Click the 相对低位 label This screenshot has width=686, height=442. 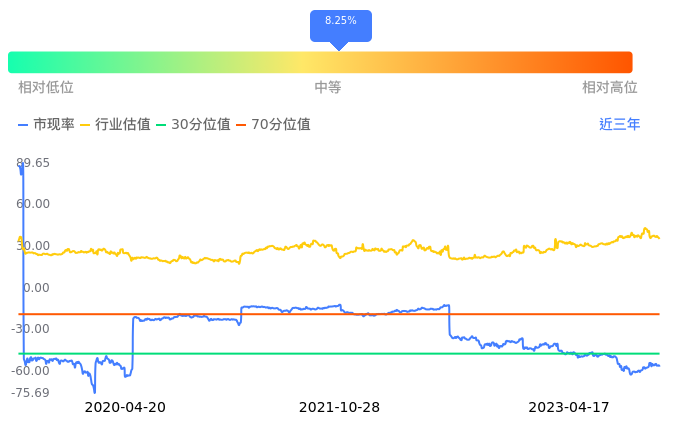point(46,88)
